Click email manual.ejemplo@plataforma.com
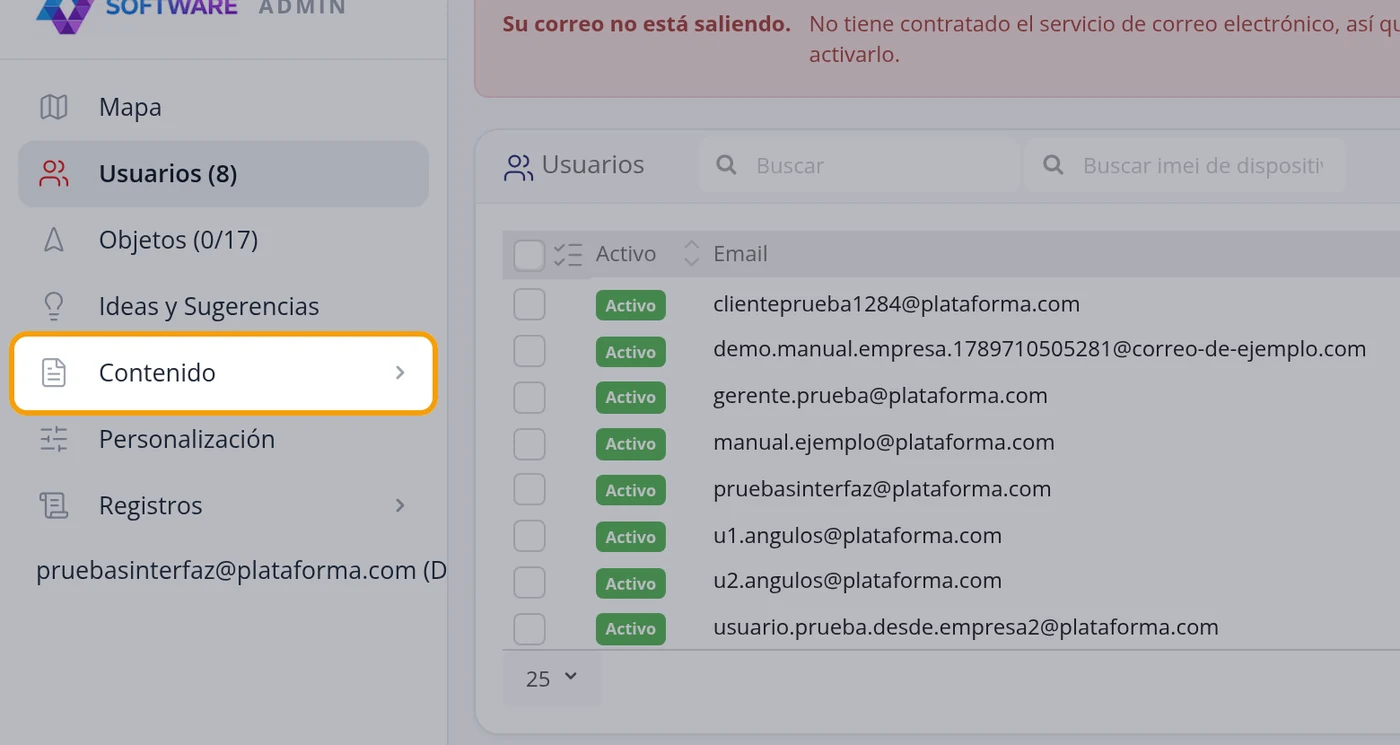Viewport: 1400px width, 745px height. coord(883,442)
